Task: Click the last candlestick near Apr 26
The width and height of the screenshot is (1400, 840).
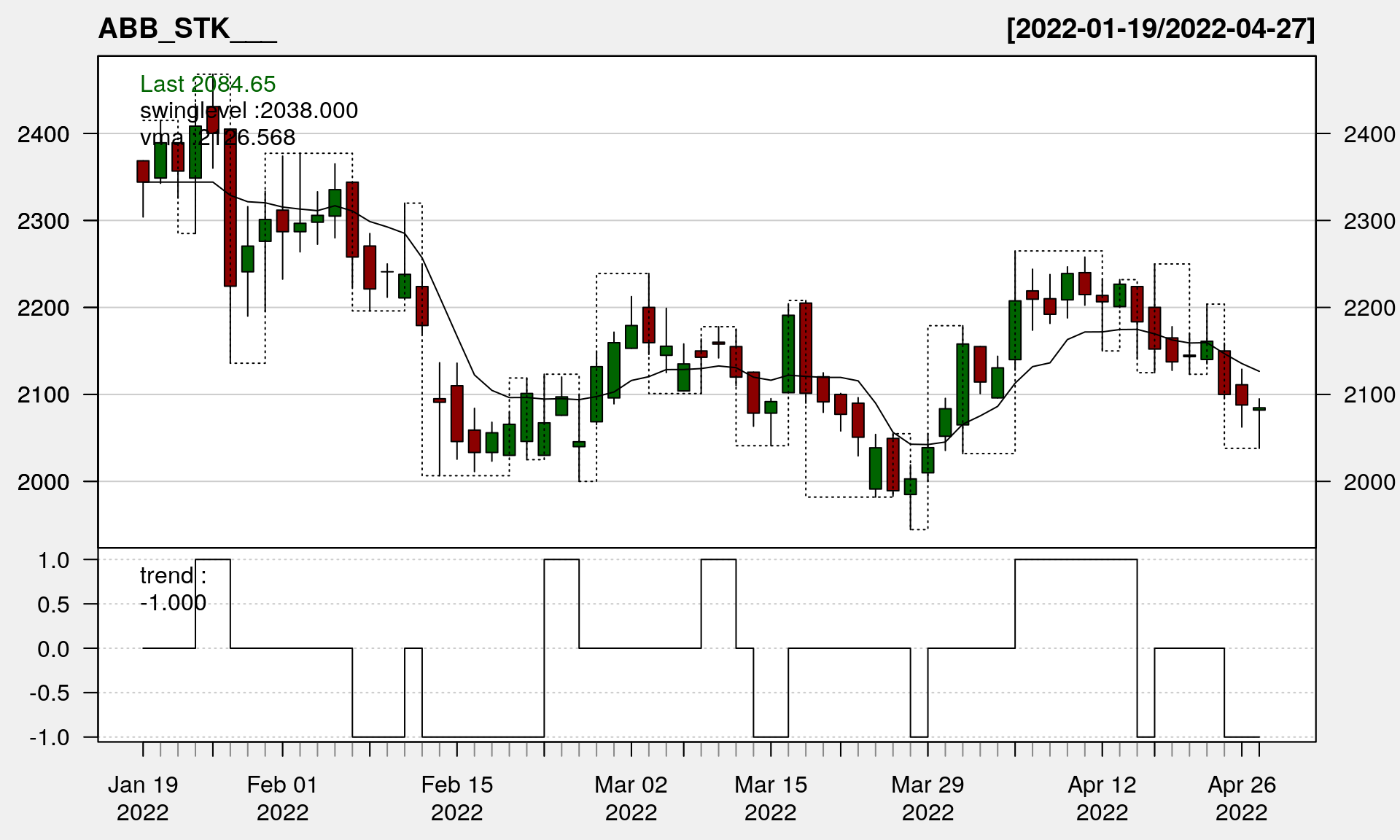Action: [x=1259, y=409]
